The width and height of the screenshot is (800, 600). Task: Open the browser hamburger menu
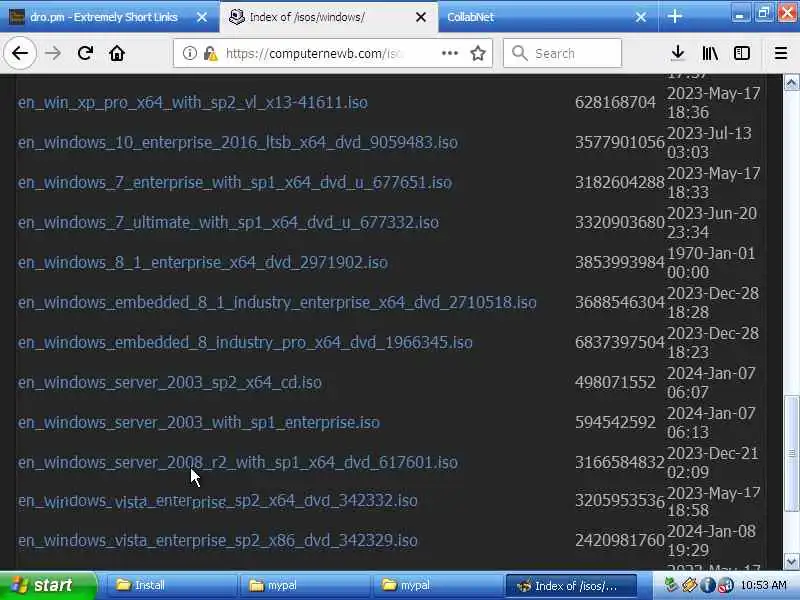click(x=781, y=53)
